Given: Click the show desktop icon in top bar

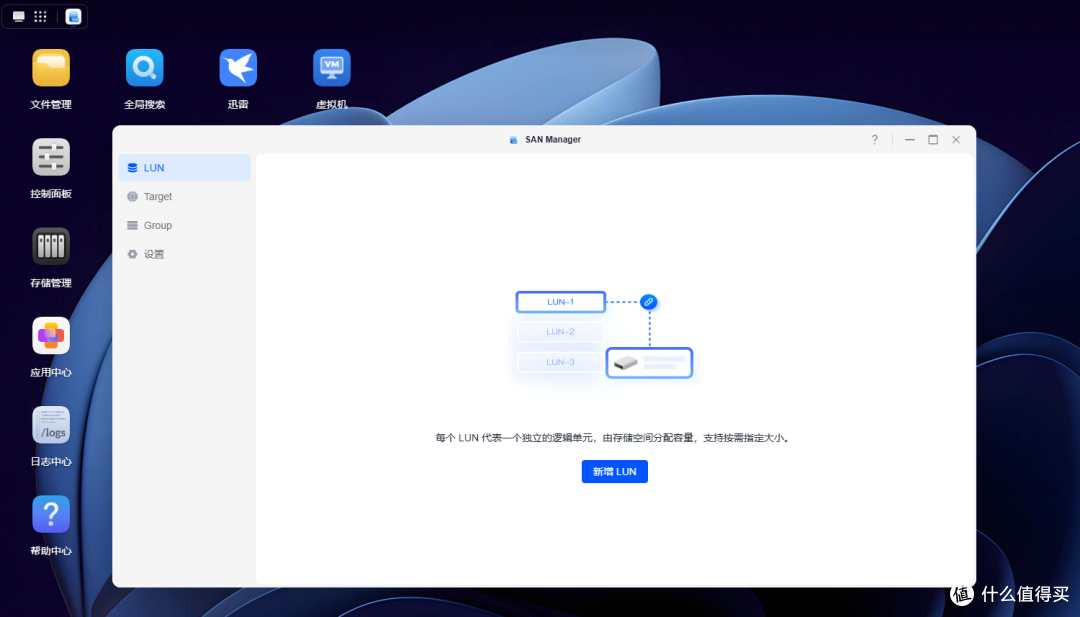Looking at the screenshot, I should pos(19,17).
